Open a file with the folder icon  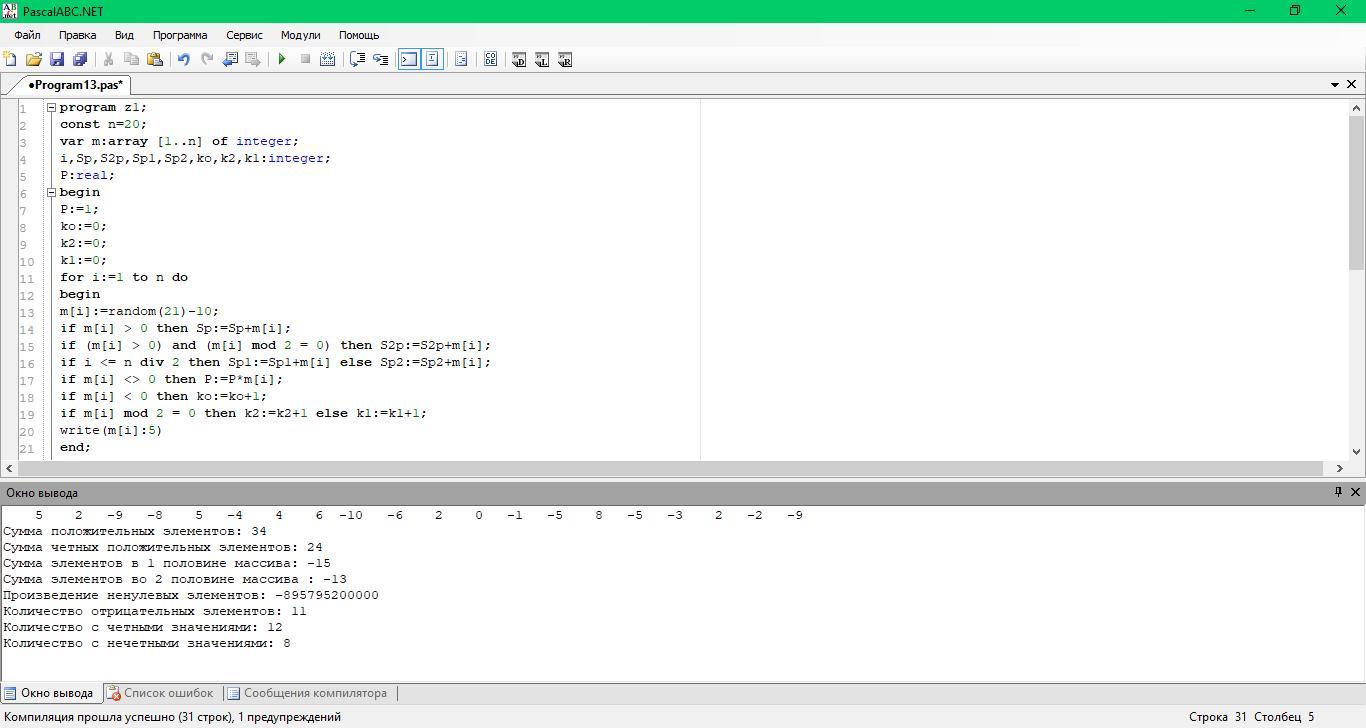[33, 60]
